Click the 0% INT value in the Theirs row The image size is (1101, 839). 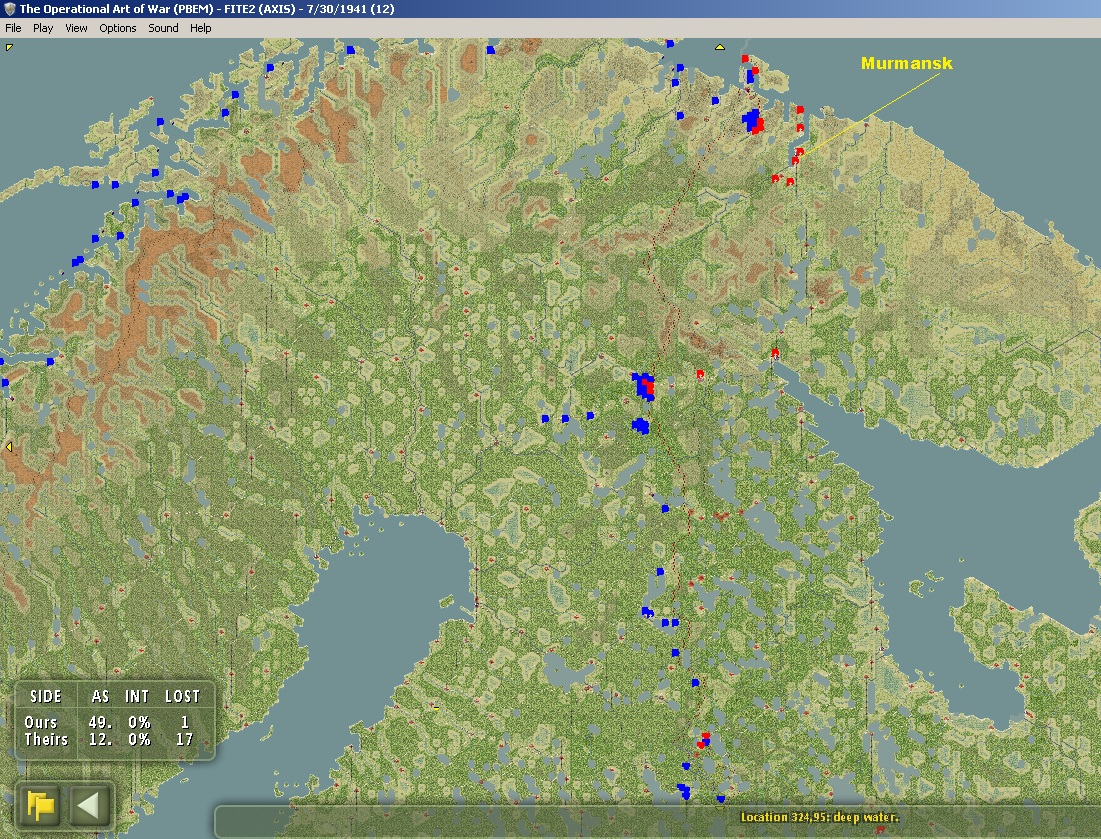139,739
